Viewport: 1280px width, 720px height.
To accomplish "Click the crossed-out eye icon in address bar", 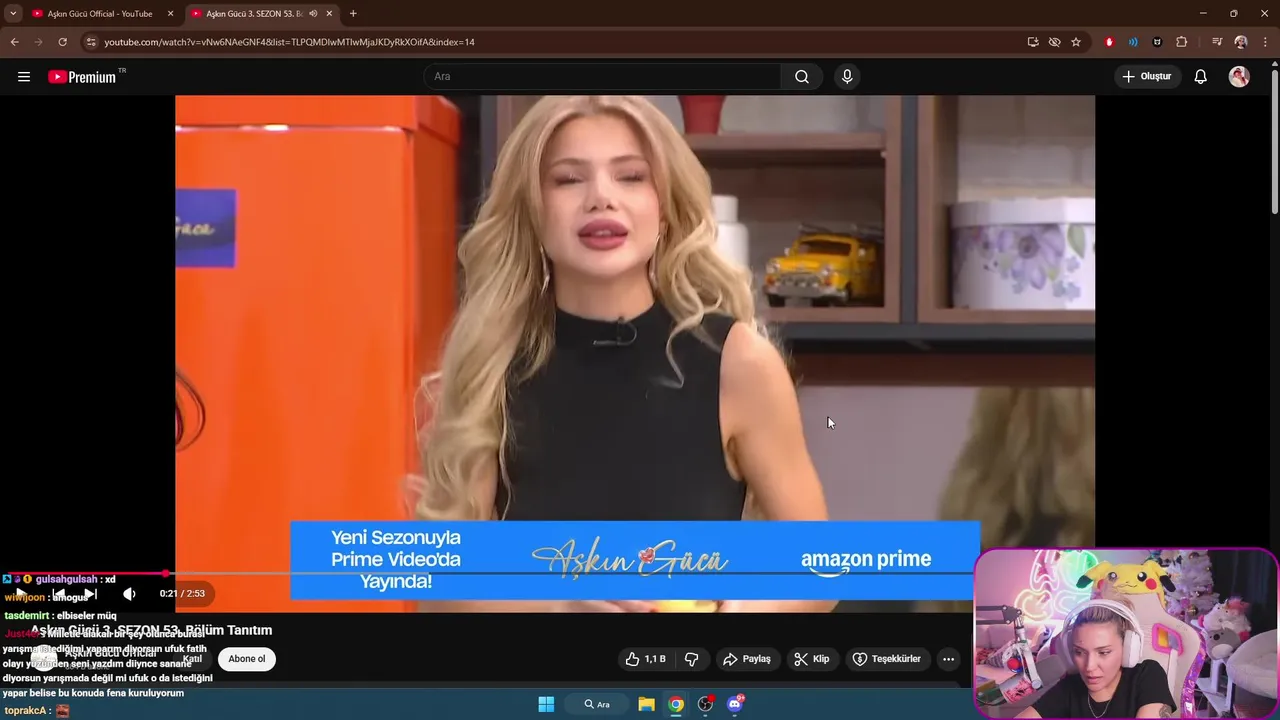I will 1054,42.
